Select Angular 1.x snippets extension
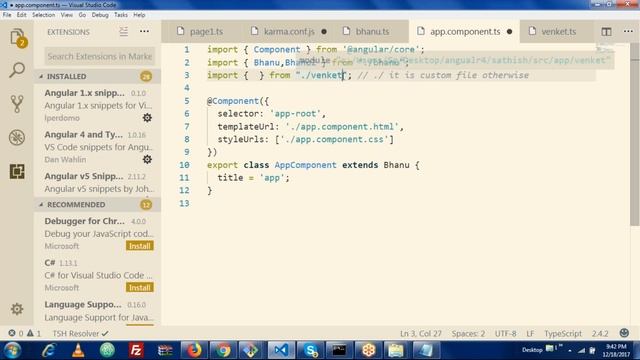 coord(97,105)
